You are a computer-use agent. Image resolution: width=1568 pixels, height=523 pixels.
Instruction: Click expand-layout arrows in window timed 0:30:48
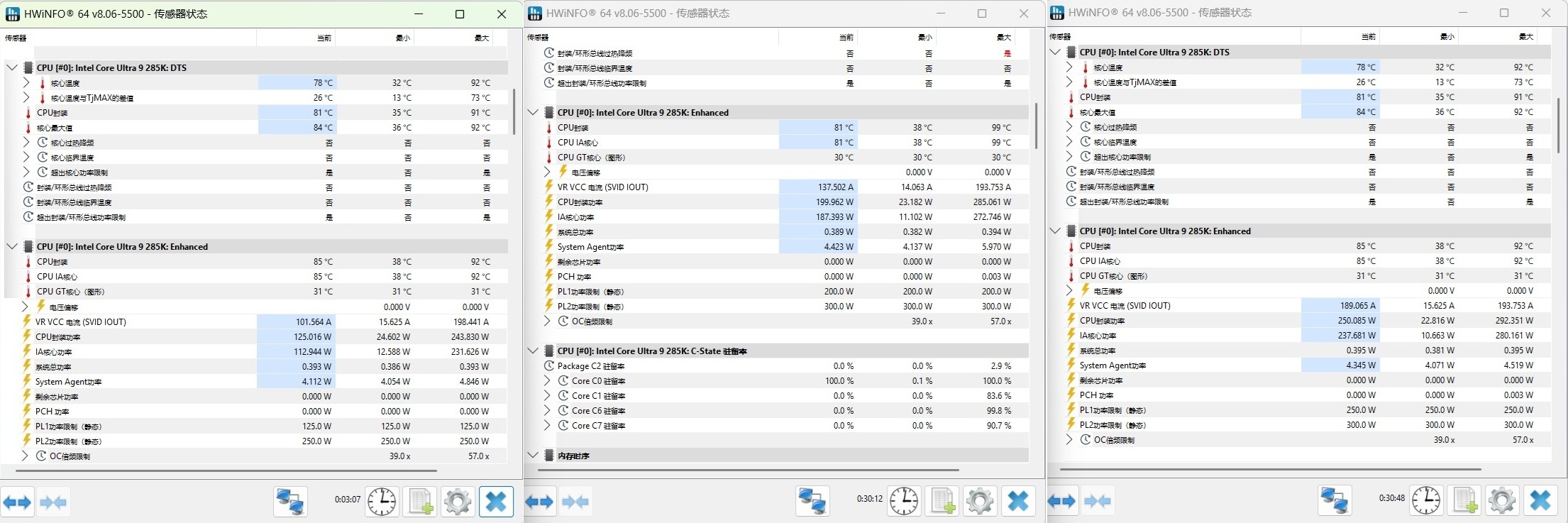(1061, 501)
